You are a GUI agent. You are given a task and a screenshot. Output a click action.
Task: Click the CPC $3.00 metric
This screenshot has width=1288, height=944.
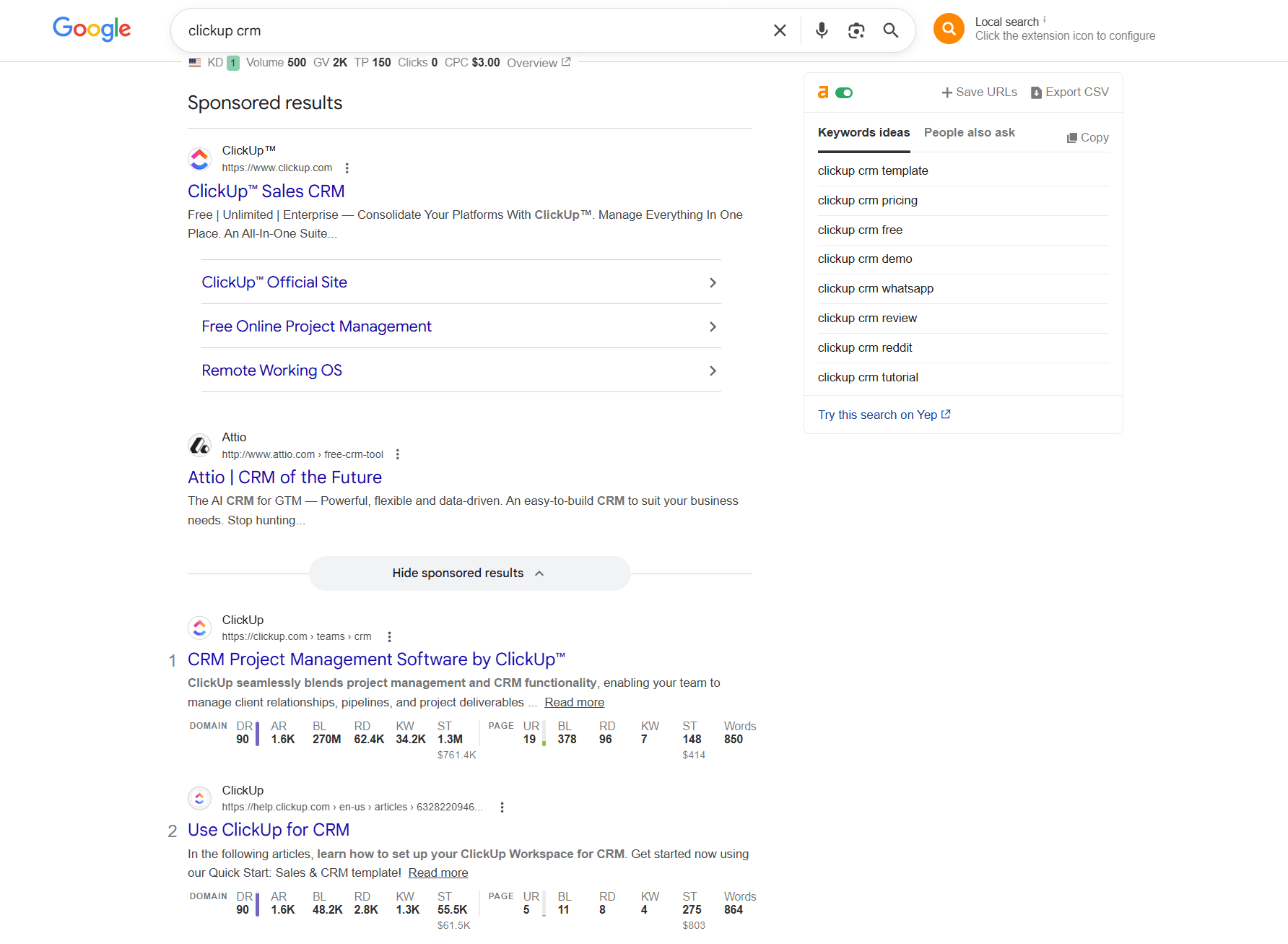point(472,63)
